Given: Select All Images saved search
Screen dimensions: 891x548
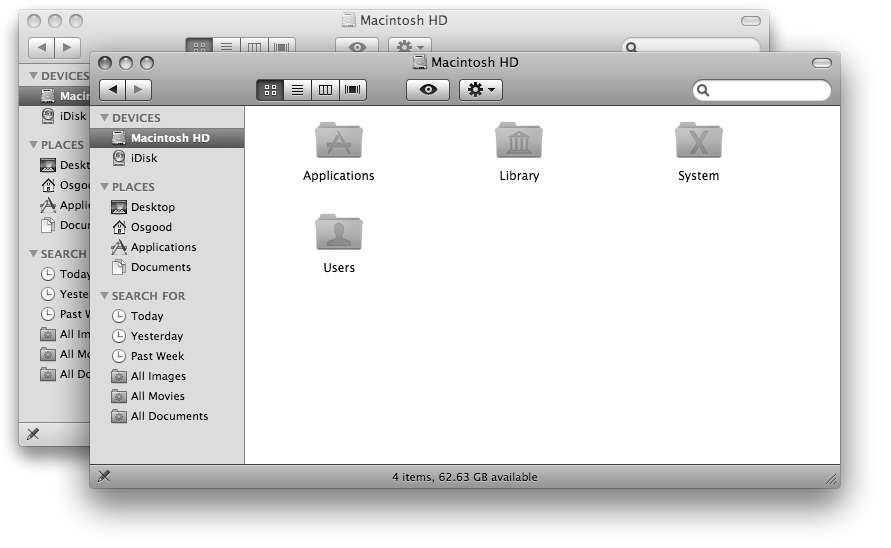Looking at the screenshot, I should (158, 376).
